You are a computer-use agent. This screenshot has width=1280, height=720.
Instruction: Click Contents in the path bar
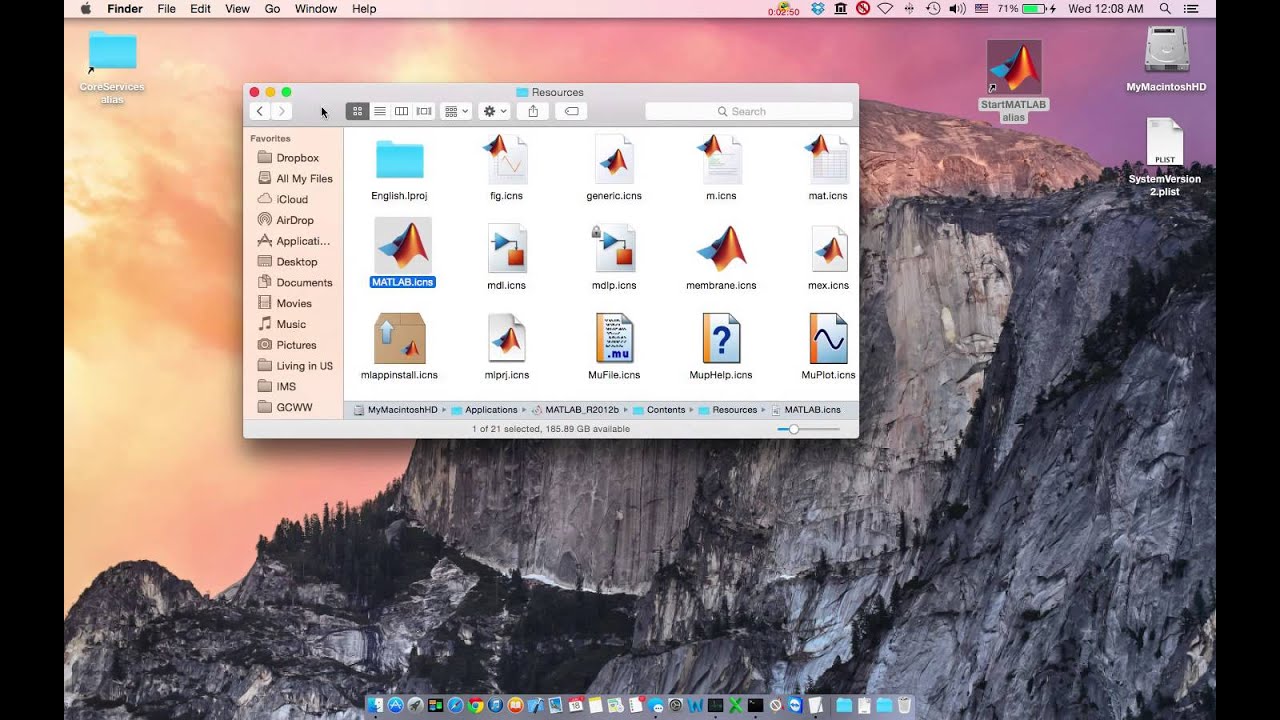pyautogui.click(x=659, y=410)
